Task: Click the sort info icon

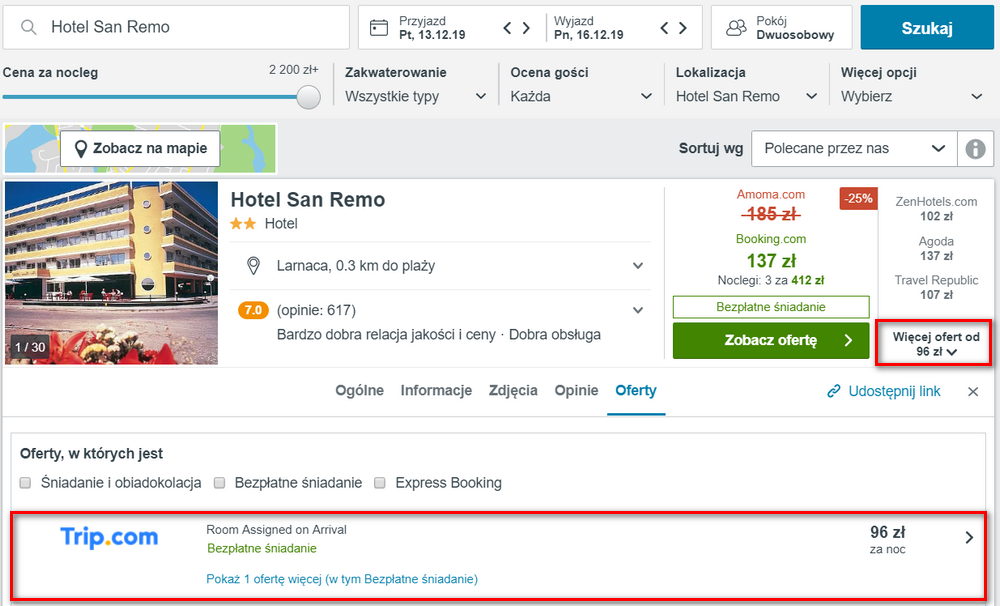Action: pos(974,149)
